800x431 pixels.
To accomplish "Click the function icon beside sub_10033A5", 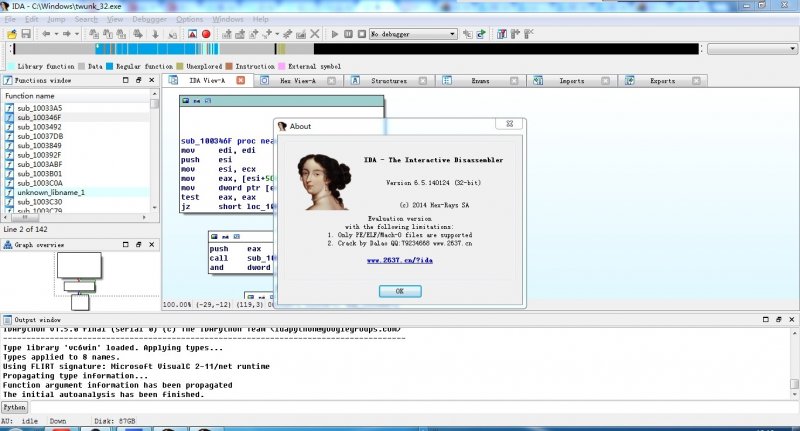I will click(x=9, y=108).
